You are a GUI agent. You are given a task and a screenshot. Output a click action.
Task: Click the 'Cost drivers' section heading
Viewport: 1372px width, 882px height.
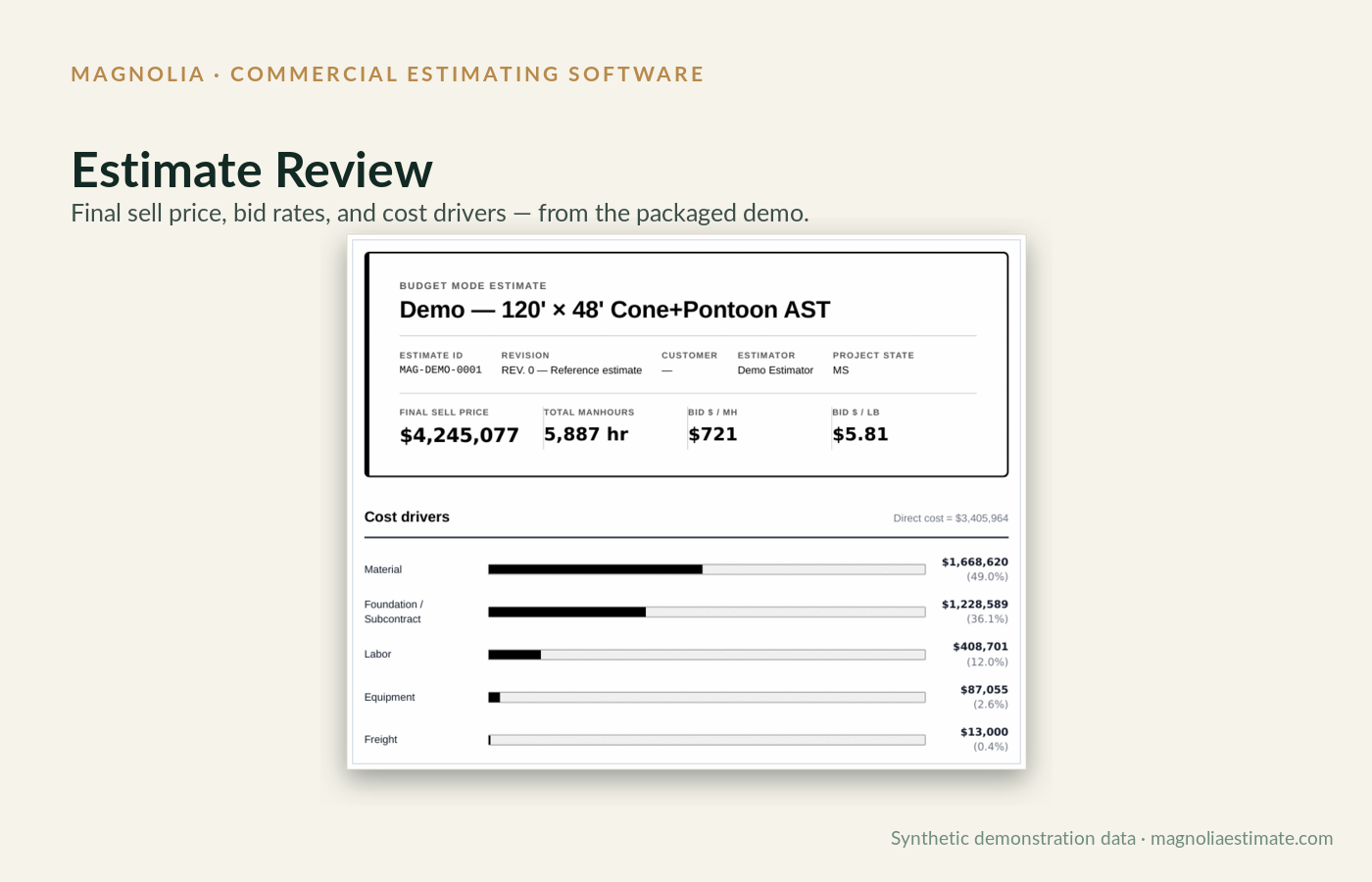click(407, 517)
